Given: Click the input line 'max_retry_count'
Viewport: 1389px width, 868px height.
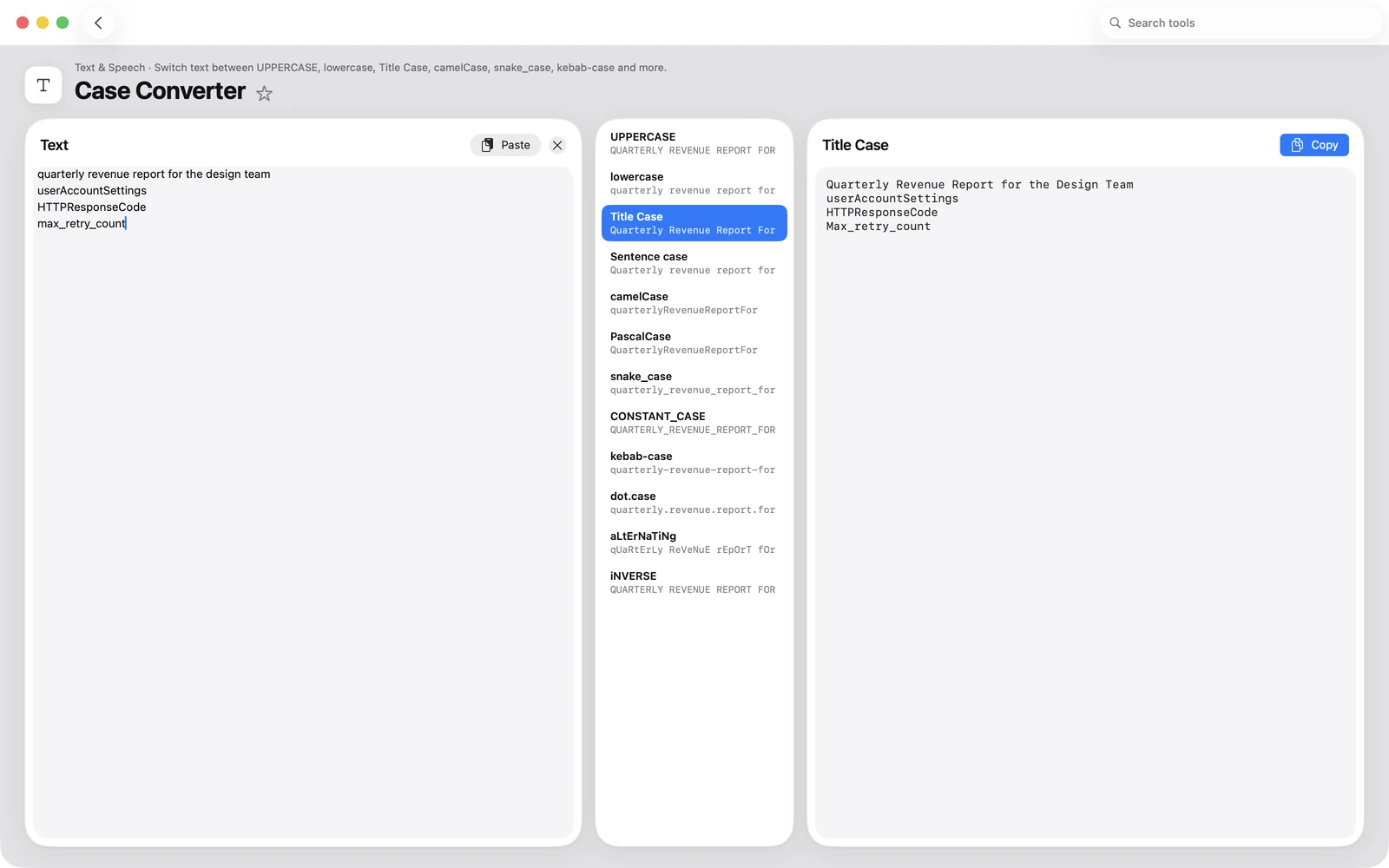Looking at the screenshot, I should [x=82, y=224].
